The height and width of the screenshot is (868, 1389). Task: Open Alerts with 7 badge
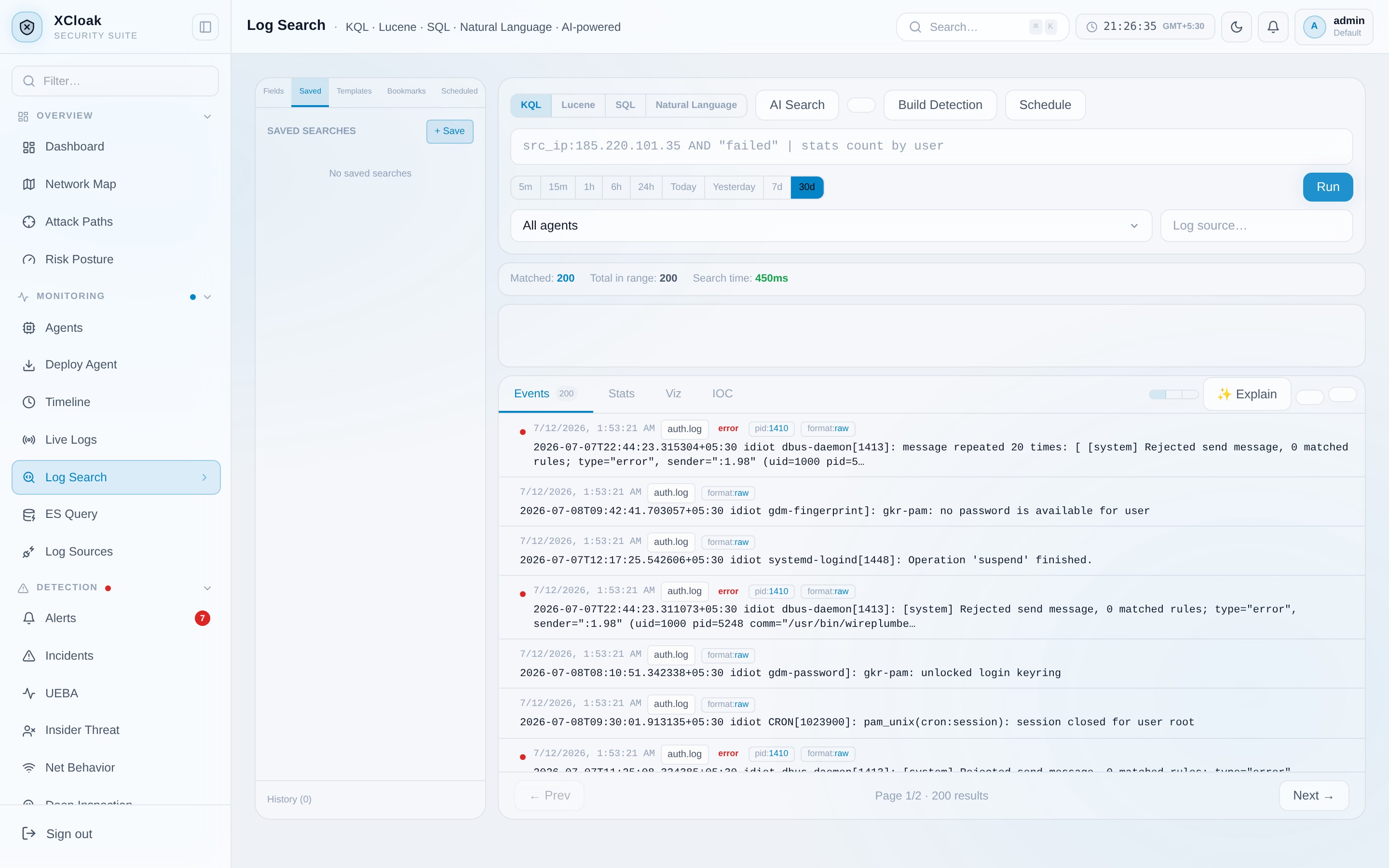[x=115, y=618]
